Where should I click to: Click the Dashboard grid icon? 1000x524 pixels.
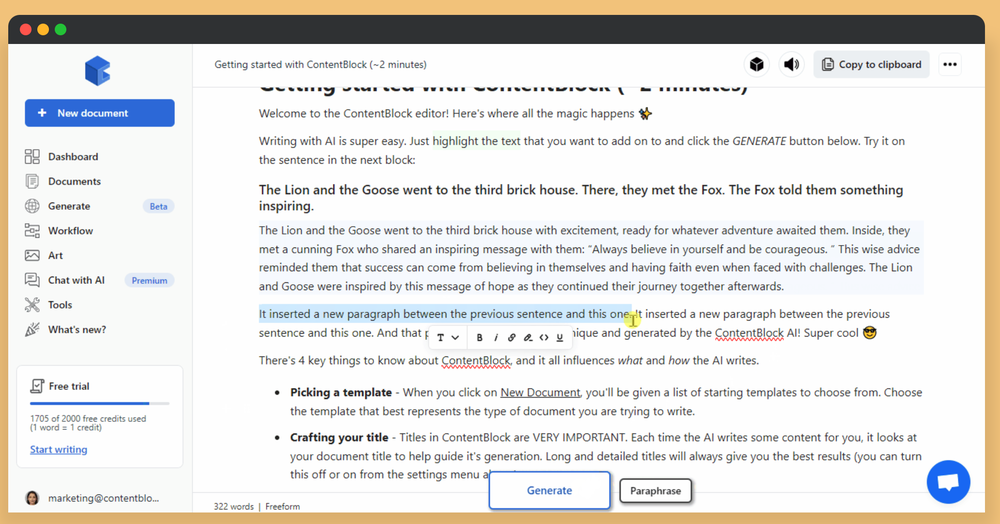(x=32, y=157)
